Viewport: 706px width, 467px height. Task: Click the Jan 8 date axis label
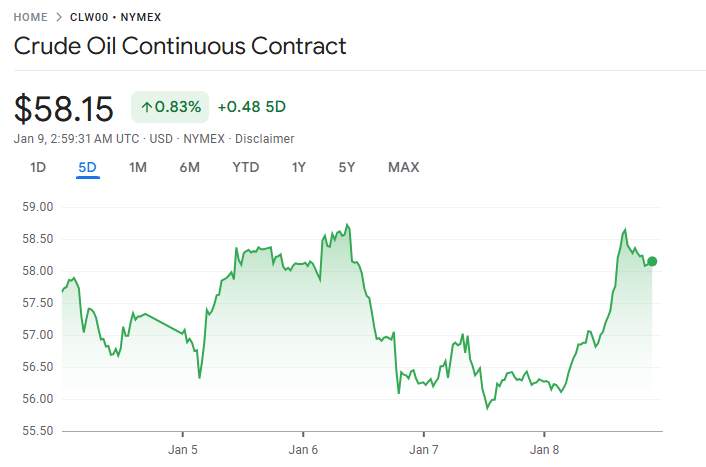[544, 450]
